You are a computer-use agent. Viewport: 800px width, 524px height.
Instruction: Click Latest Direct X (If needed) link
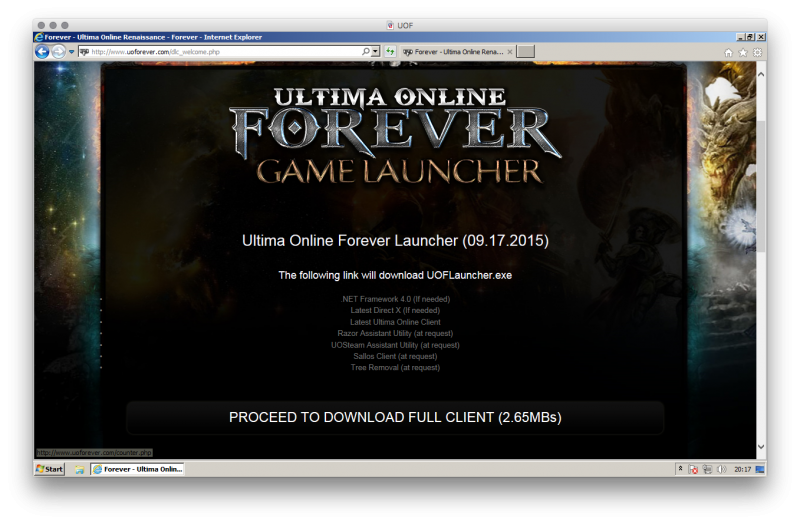395,310
